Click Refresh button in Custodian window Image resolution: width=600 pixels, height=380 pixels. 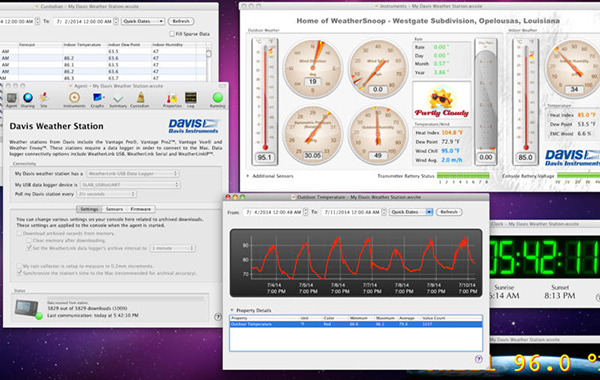[x=181, y=21]
